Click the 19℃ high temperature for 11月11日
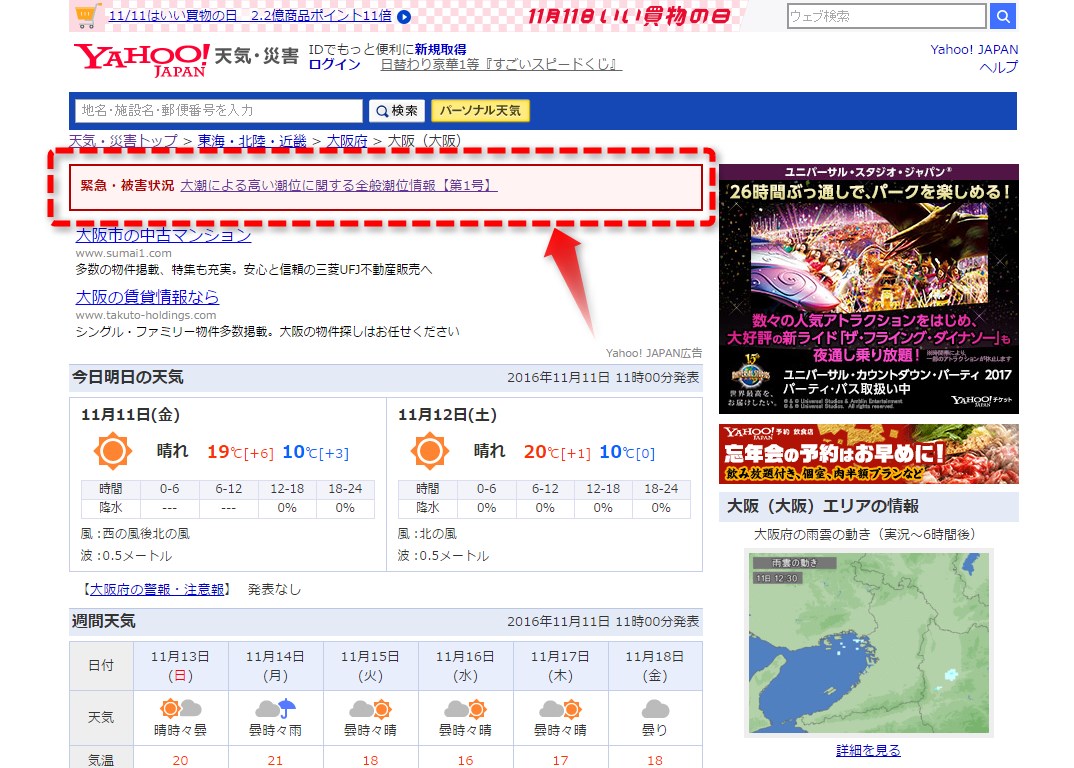The image size is (1074, 768). [225, 452]
